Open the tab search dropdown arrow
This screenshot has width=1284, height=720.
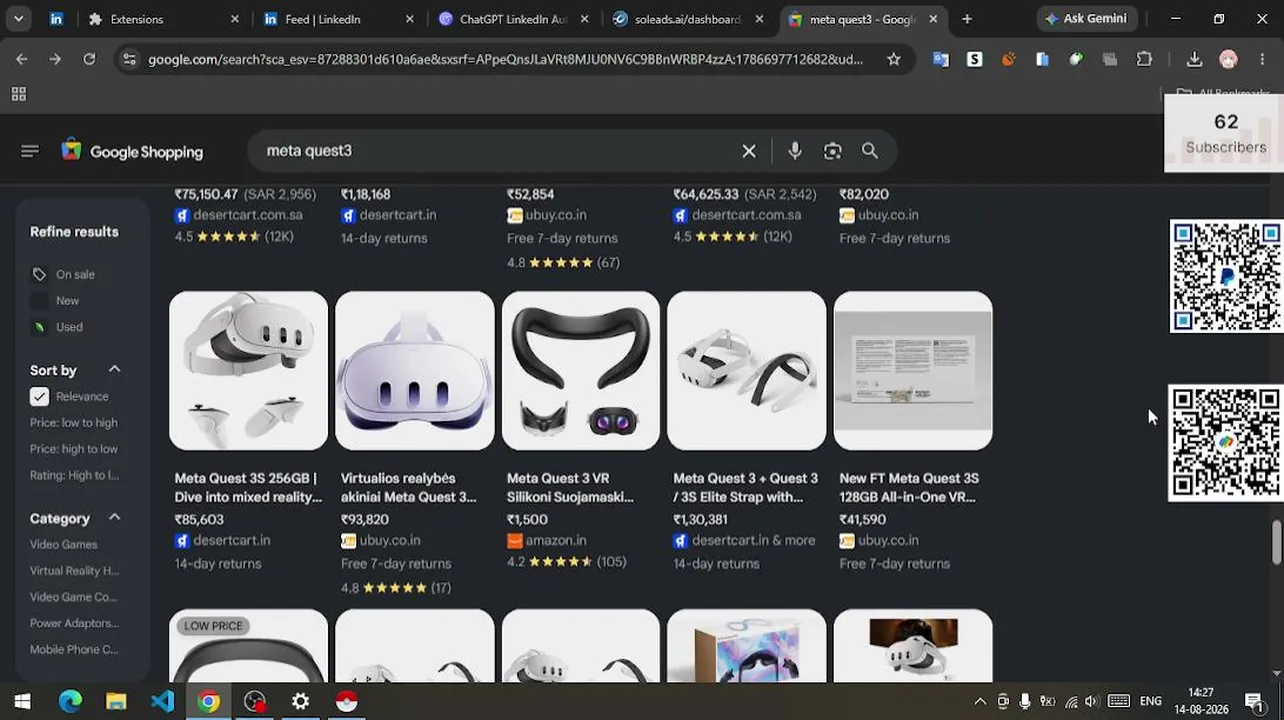18,19
